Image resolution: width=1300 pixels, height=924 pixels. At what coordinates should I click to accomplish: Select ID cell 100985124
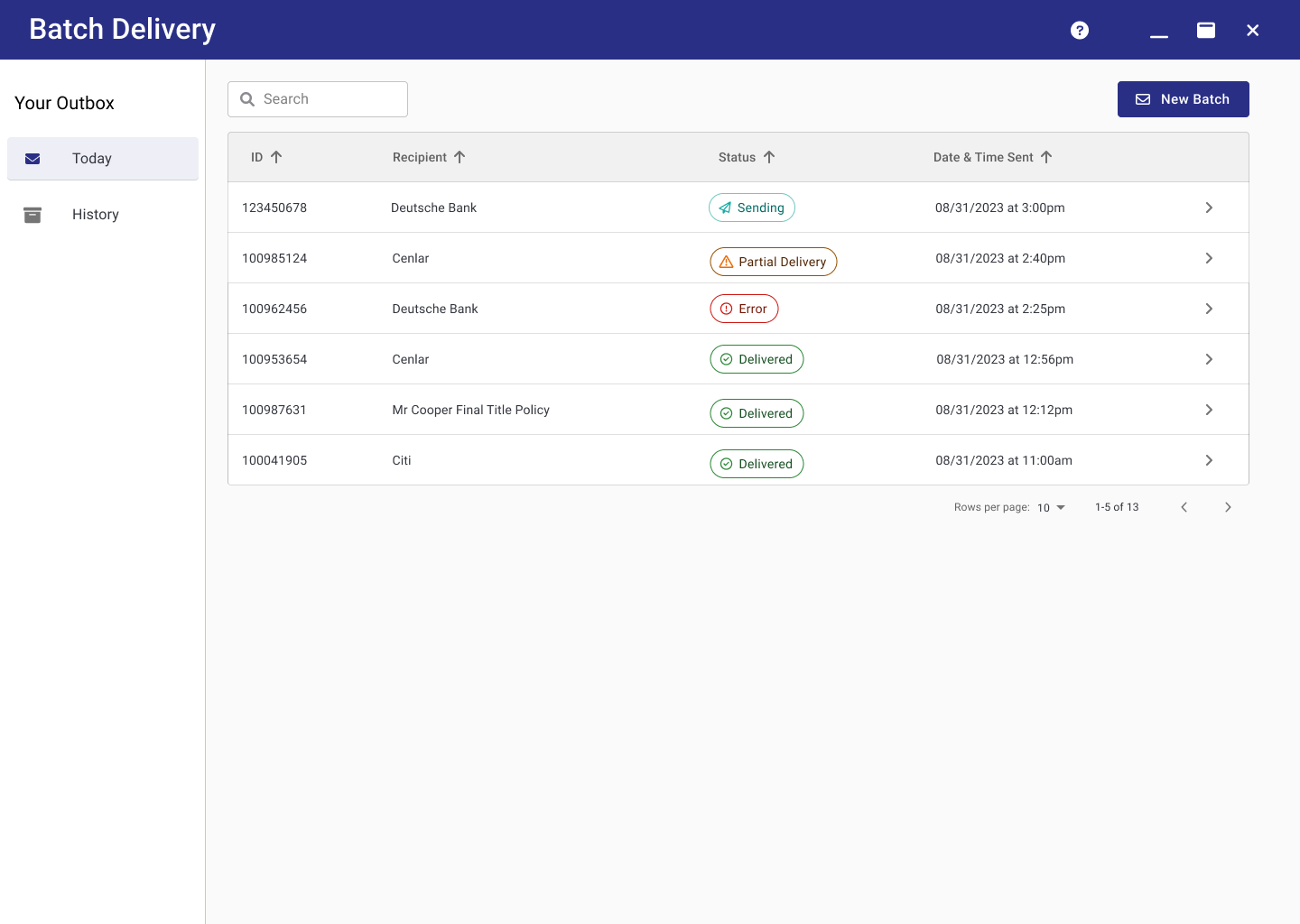click(274, 258)
